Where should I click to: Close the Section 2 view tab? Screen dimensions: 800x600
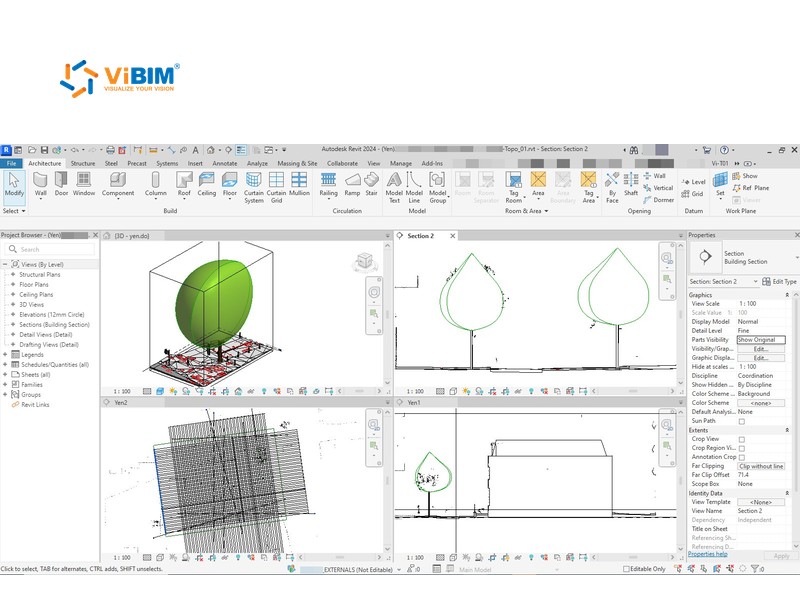pos(452,236)
